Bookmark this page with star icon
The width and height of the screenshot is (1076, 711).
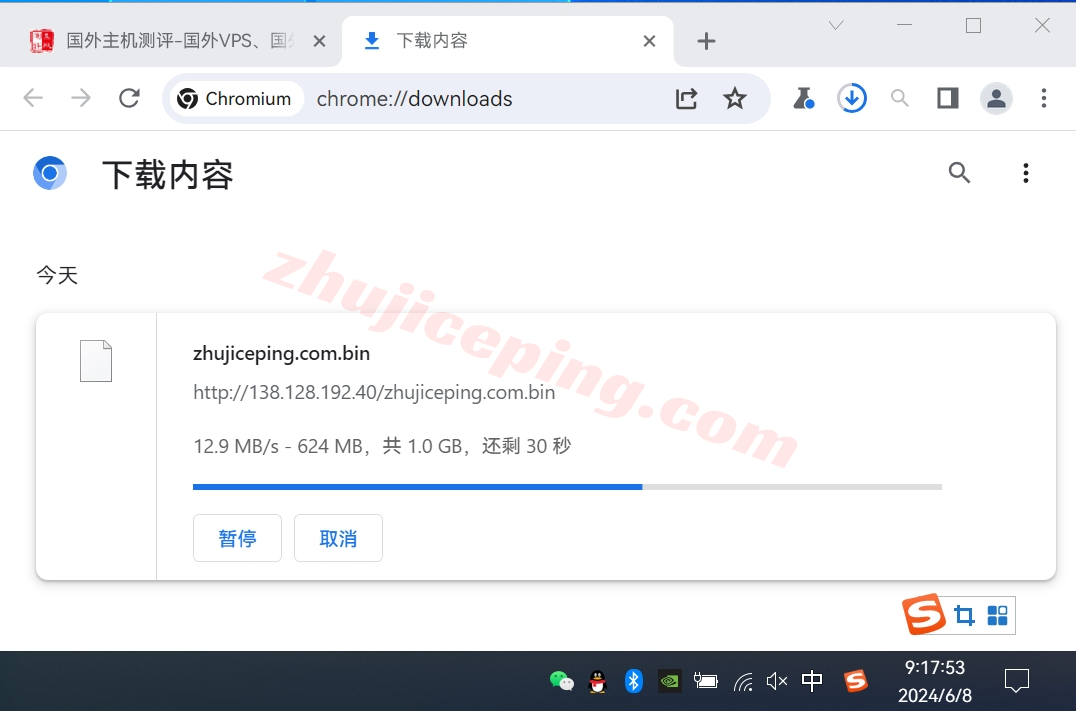[x=735, y=99]
